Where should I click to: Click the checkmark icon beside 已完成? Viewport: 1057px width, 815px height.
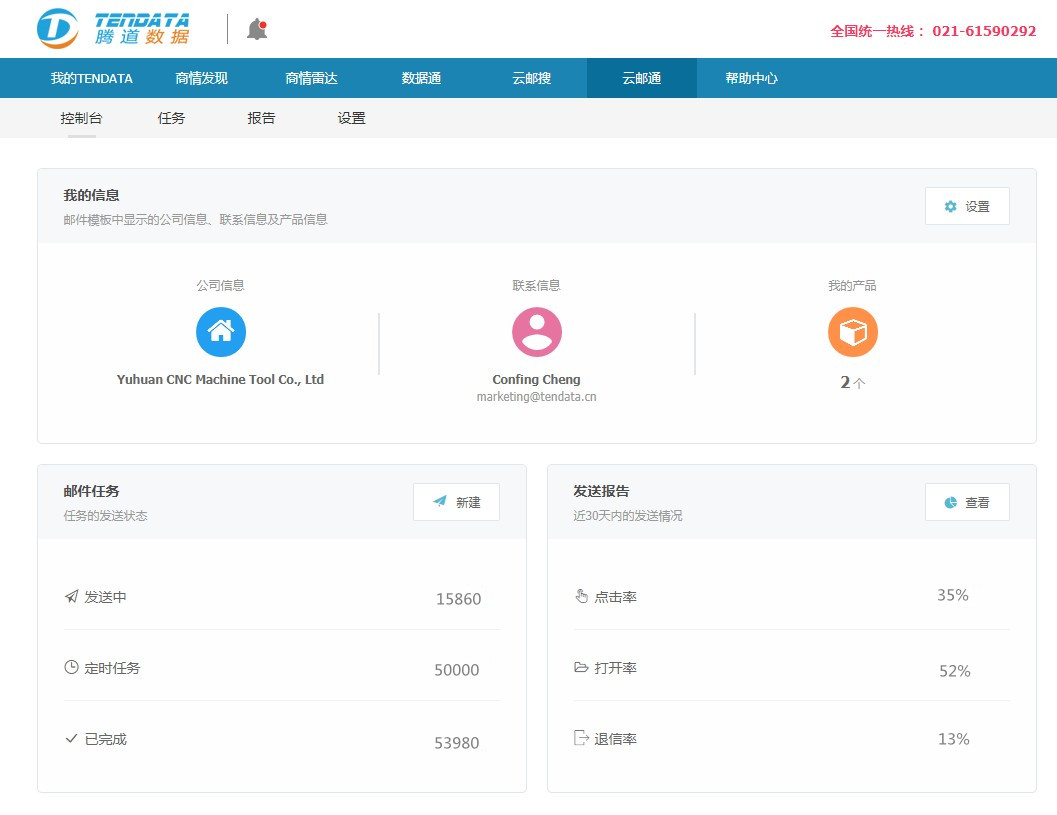tap(71, 739)
